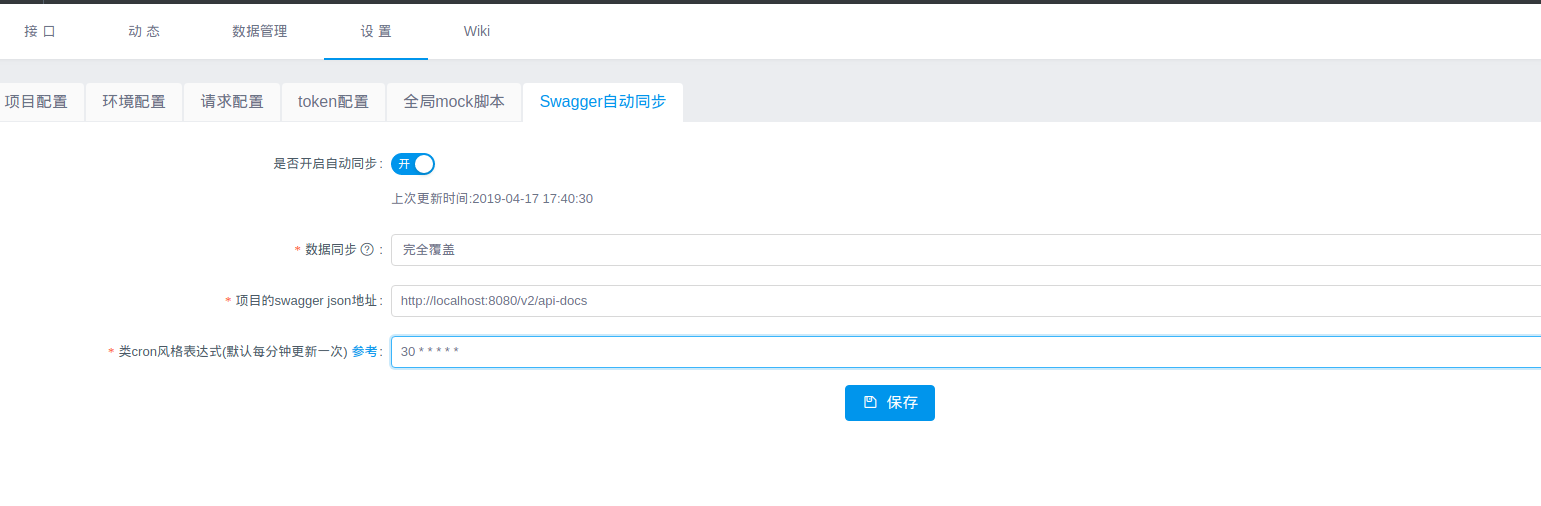Select the Swagger自动同步 tab
Image resolution: width=1541 pixels, height=506 pixels.
pyautogui.click(x=603, y=102)
